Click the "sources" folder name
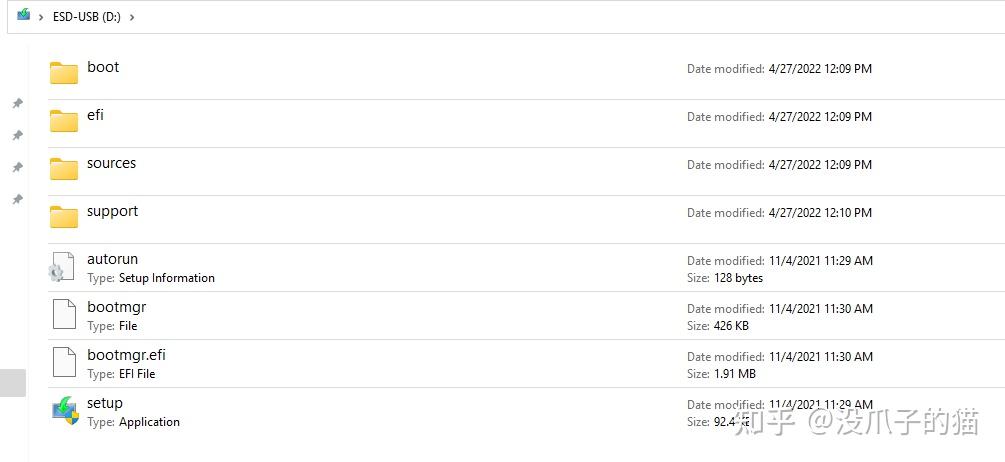Image resolution: width=1005 pixels, height=462 pixels. click(x=111, y=163)
